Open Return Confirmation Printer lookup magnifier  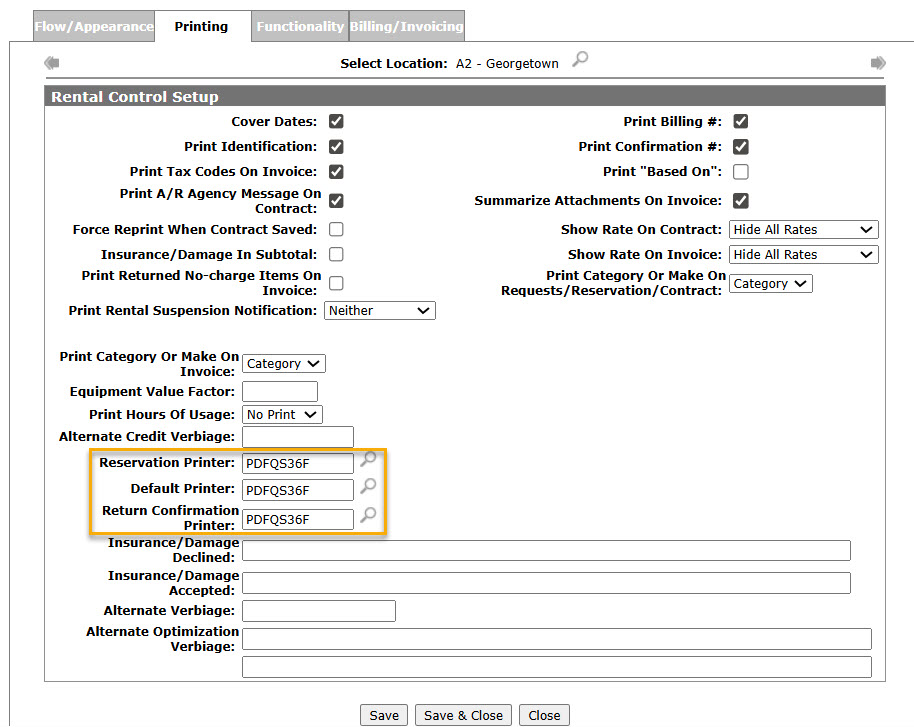[368, 516]
